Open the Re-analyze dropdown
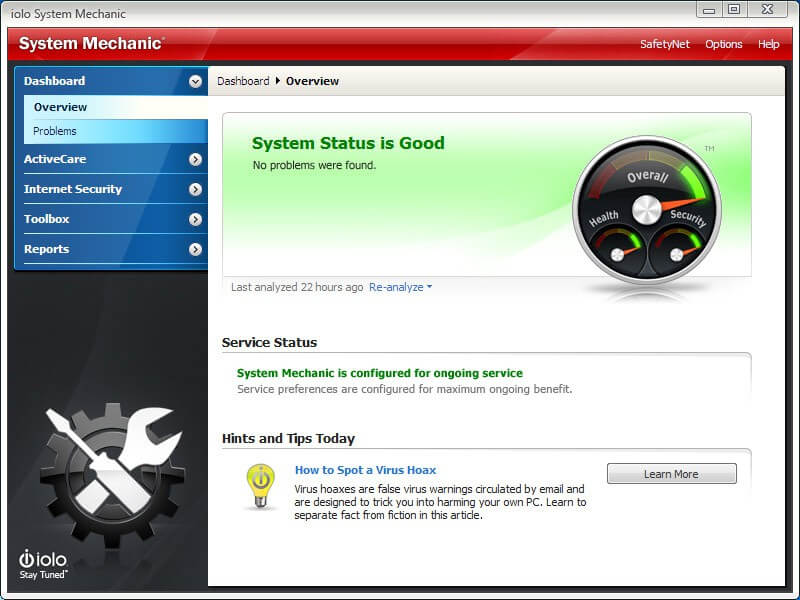 click(x=400, y=287)
